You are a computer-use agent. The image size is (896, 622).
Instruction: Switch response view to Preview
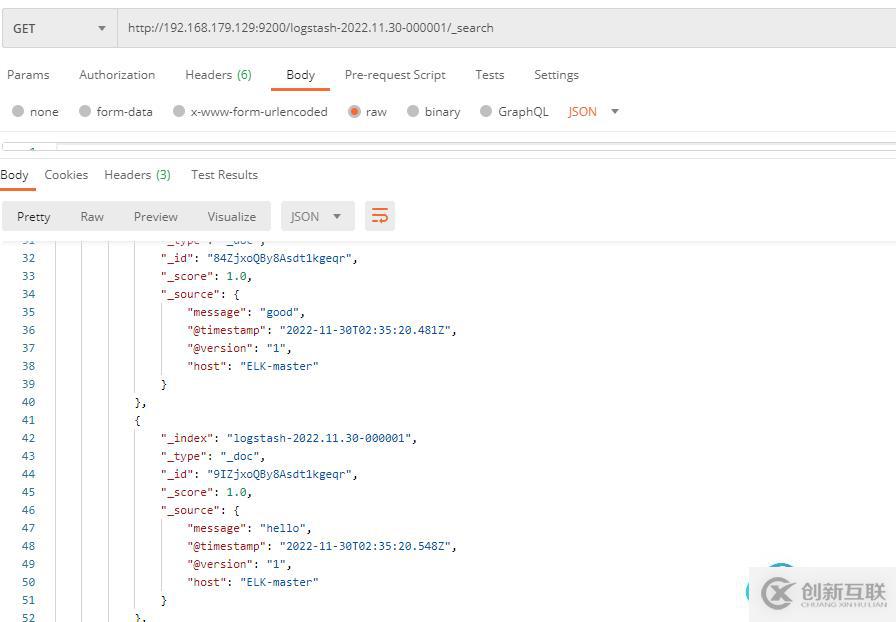[156, 216]
